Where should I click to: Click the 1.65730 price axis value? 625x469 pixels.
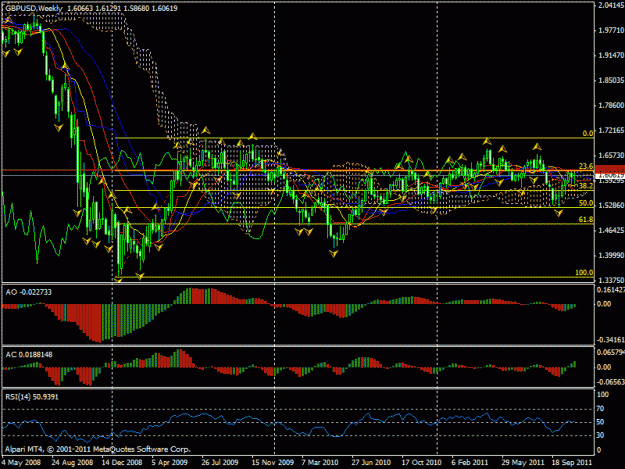click(x=611, y=155)
